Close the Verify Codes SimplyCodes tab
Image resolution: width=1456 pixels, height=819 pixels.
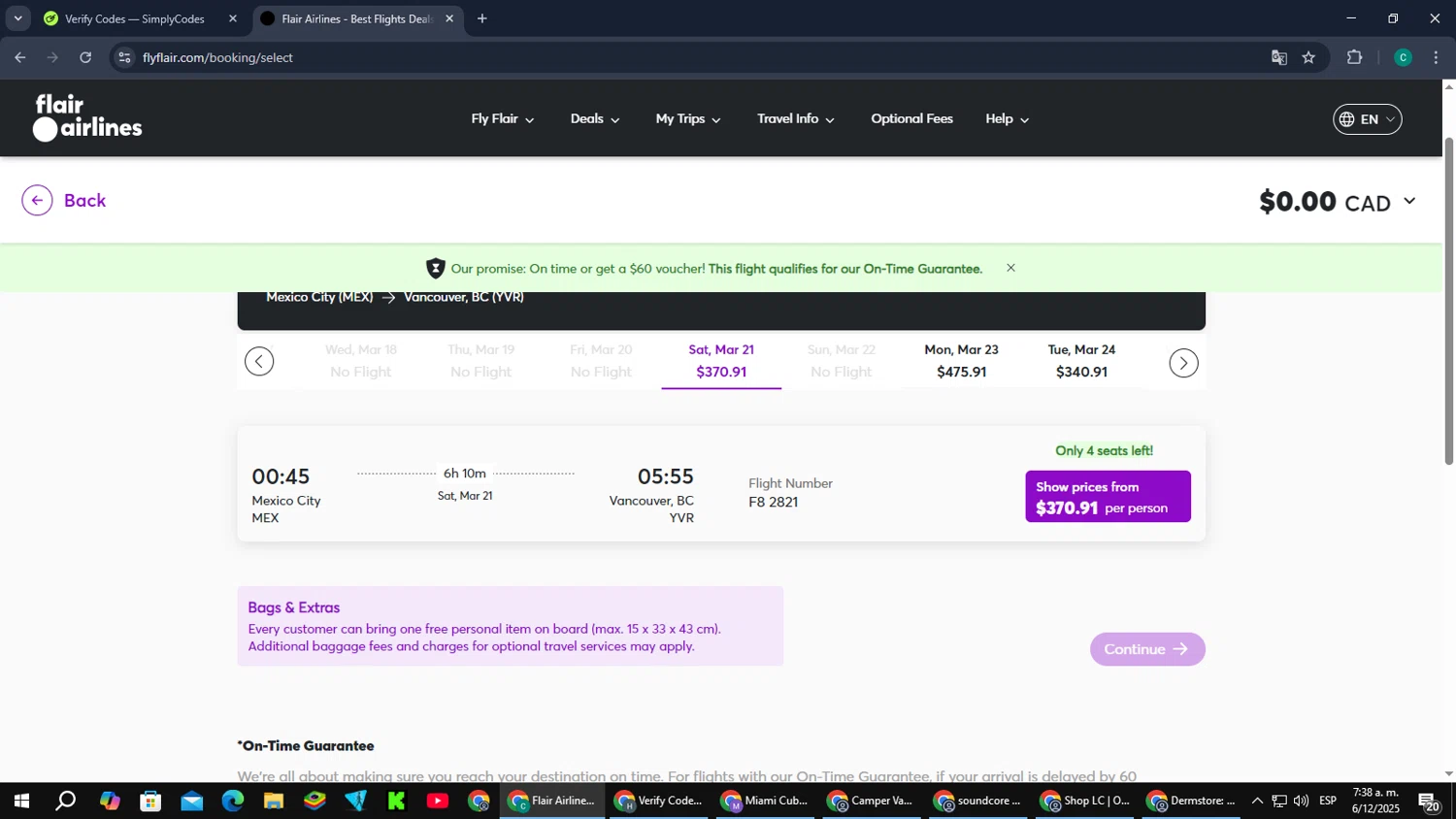click(x=233, y=18)
